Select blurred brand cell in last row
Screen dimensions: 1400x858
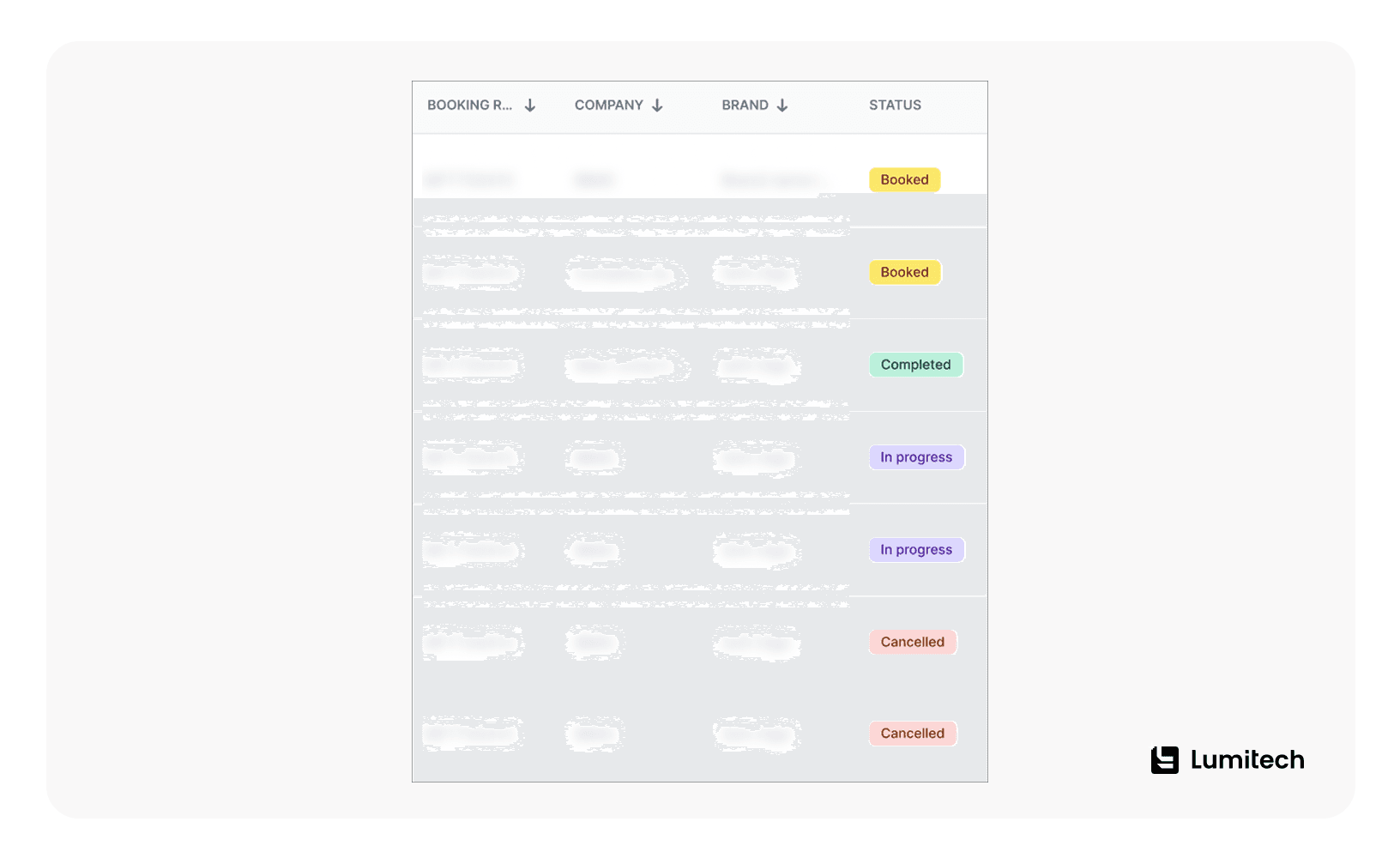757,734
